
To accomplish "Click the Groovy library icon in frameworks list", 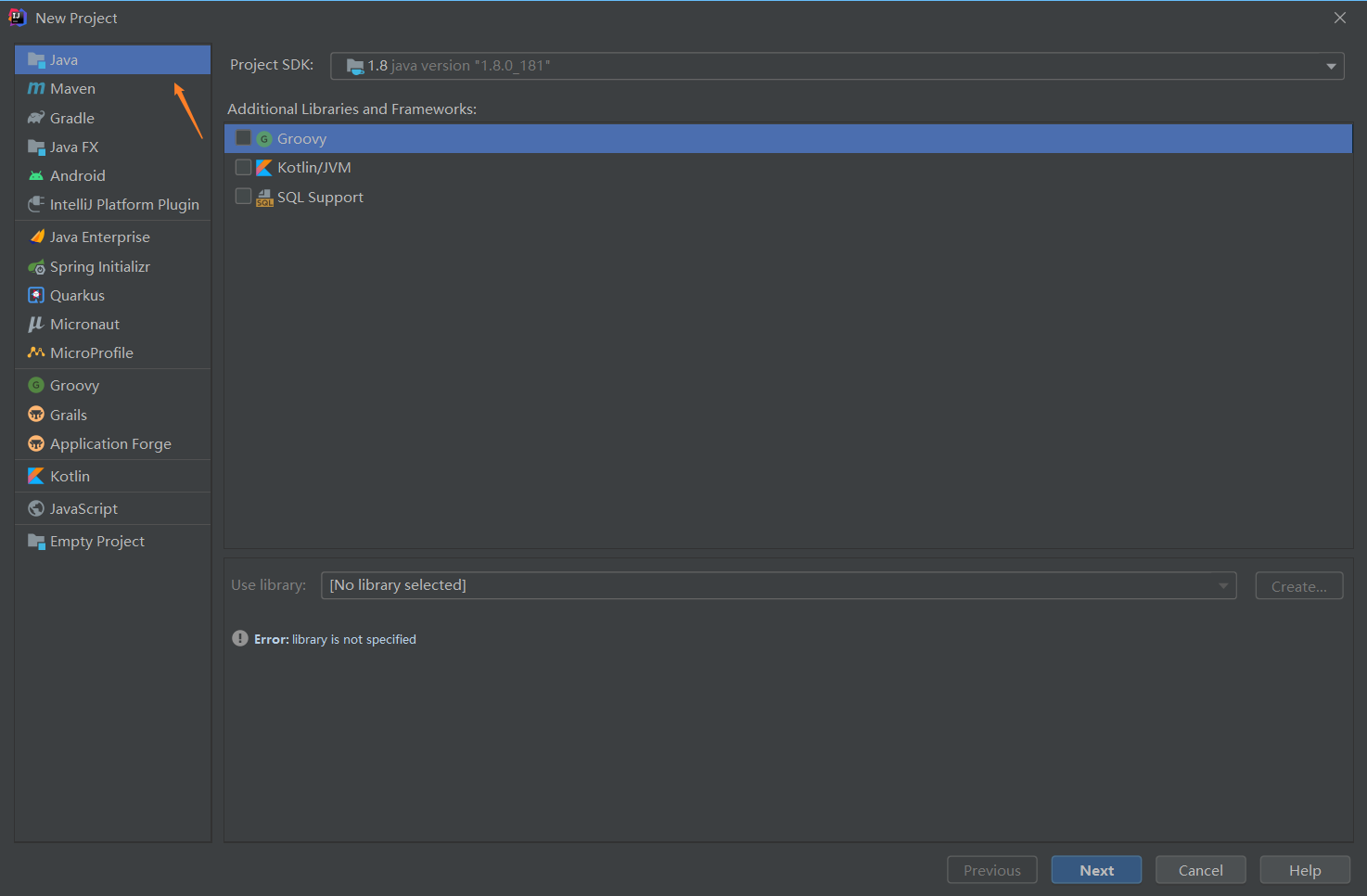I will pos(264,139).
